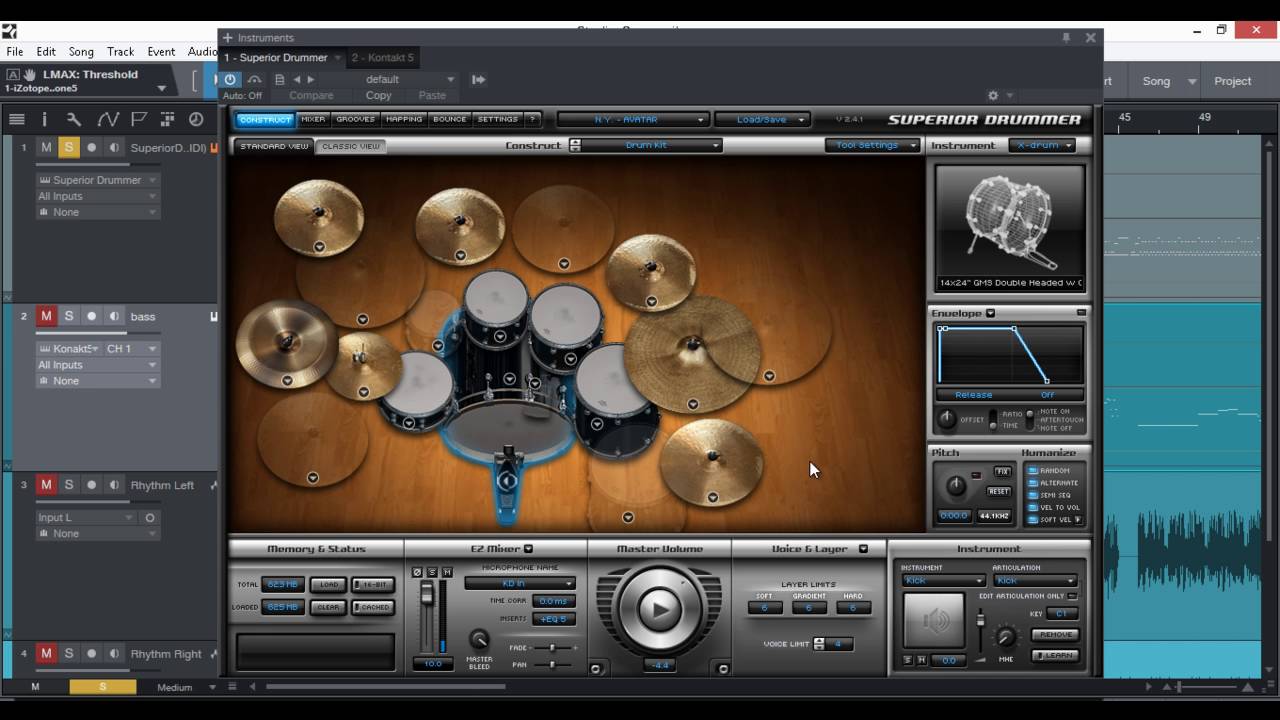Play with the Master Volume button
Screen dimensions: 1280x720
click(x=659, y=609)
